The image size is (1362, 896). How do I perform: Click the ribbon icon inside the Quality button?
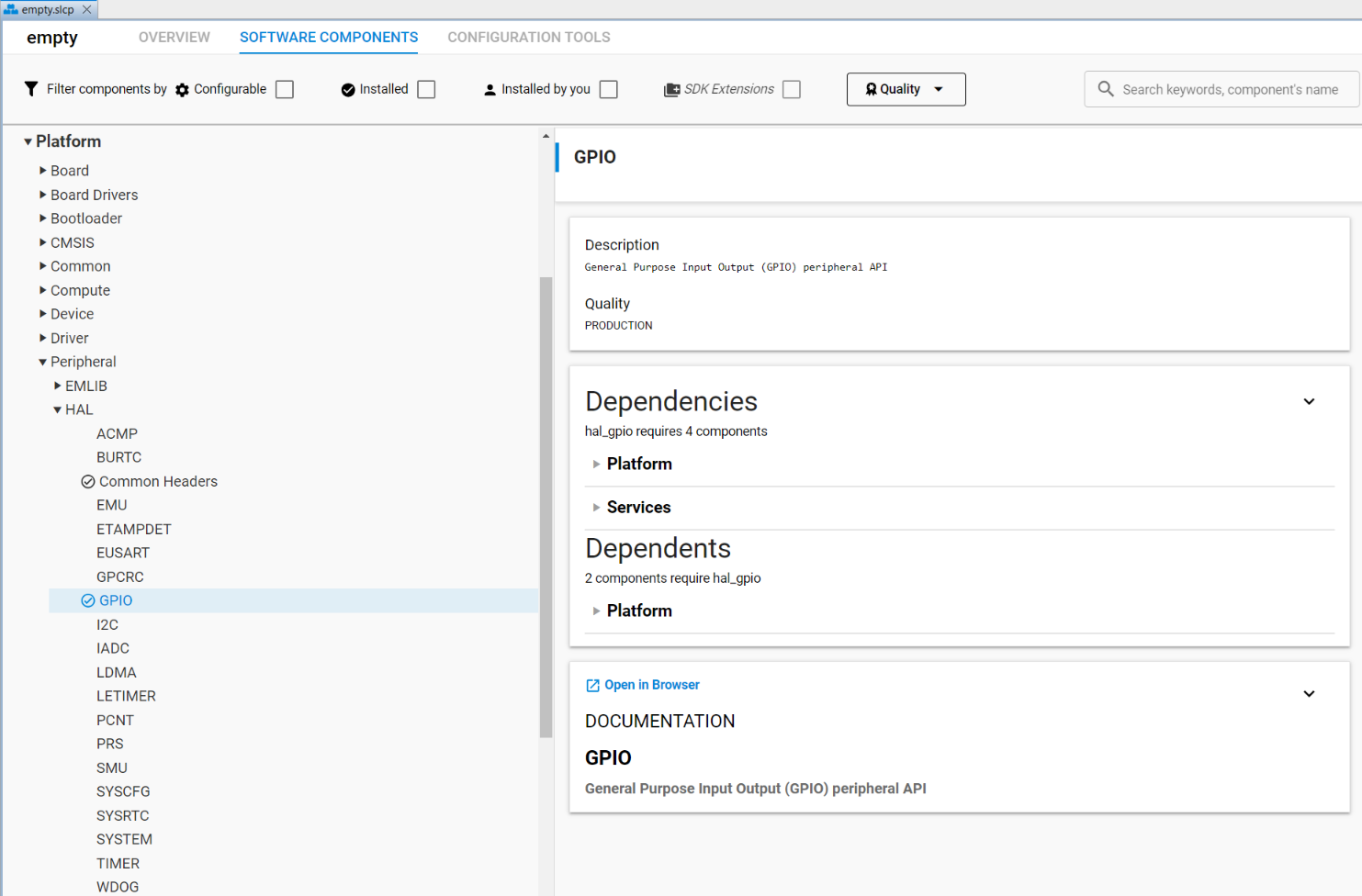point(871,89)
